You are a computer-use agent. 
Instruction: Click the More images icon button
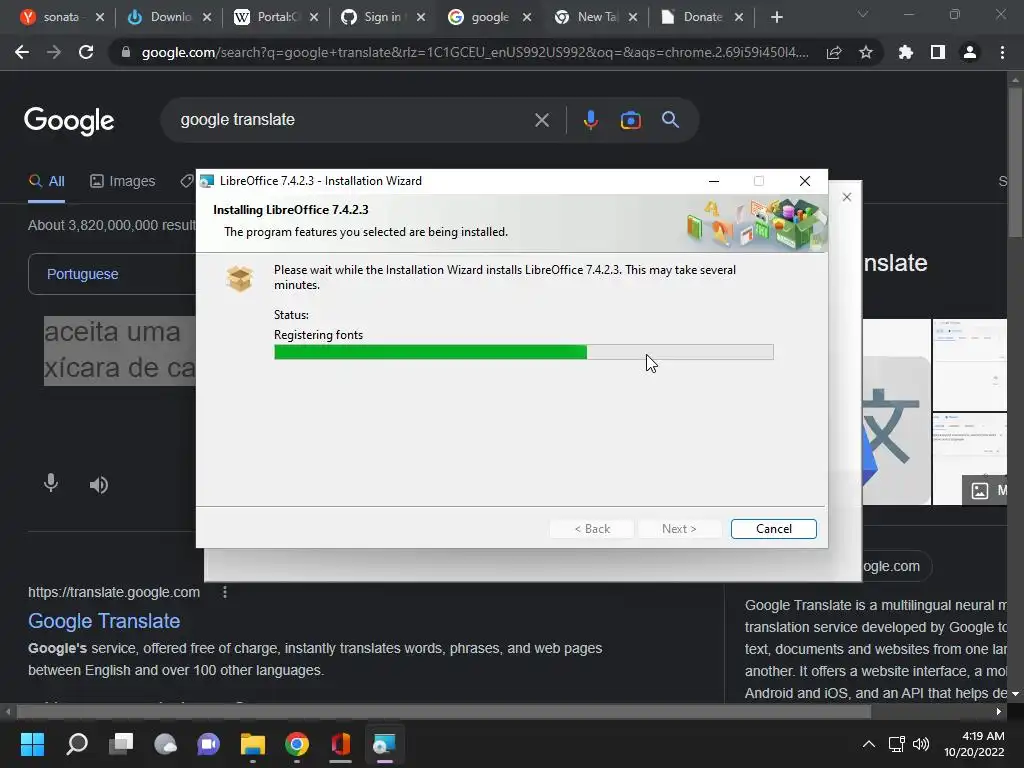coord(984,490)
